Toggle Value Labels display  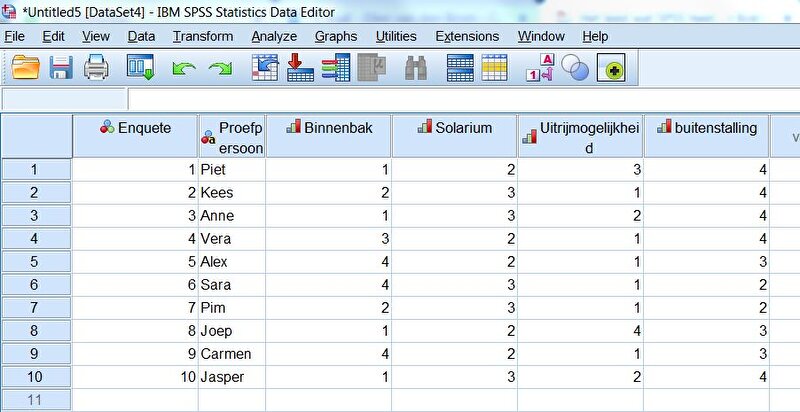point(540,68)
